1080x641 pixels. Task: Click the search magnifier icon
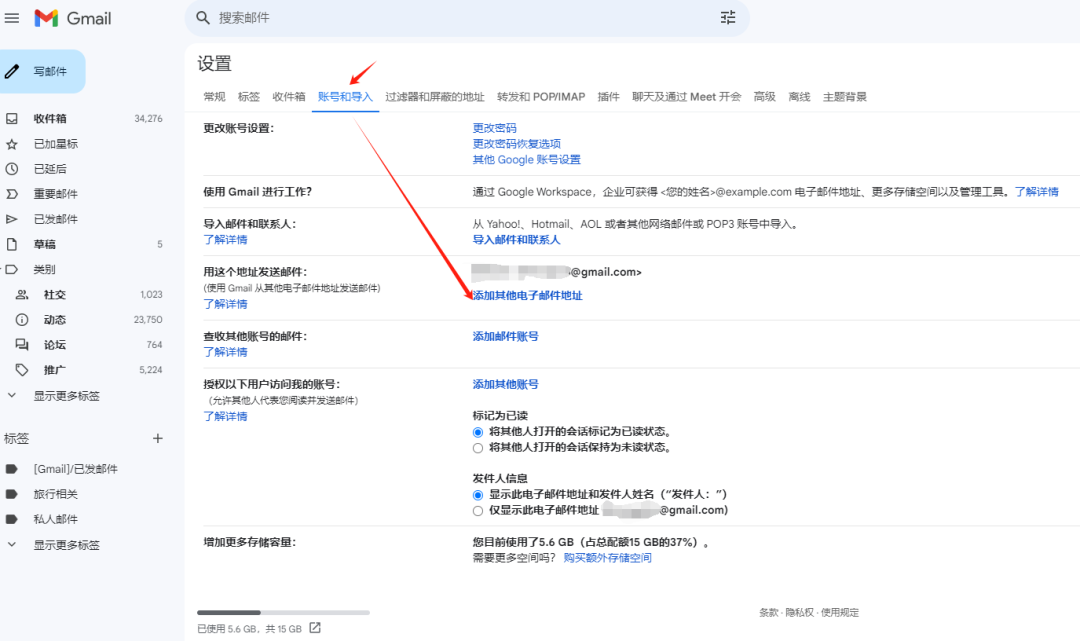[202, 18]
